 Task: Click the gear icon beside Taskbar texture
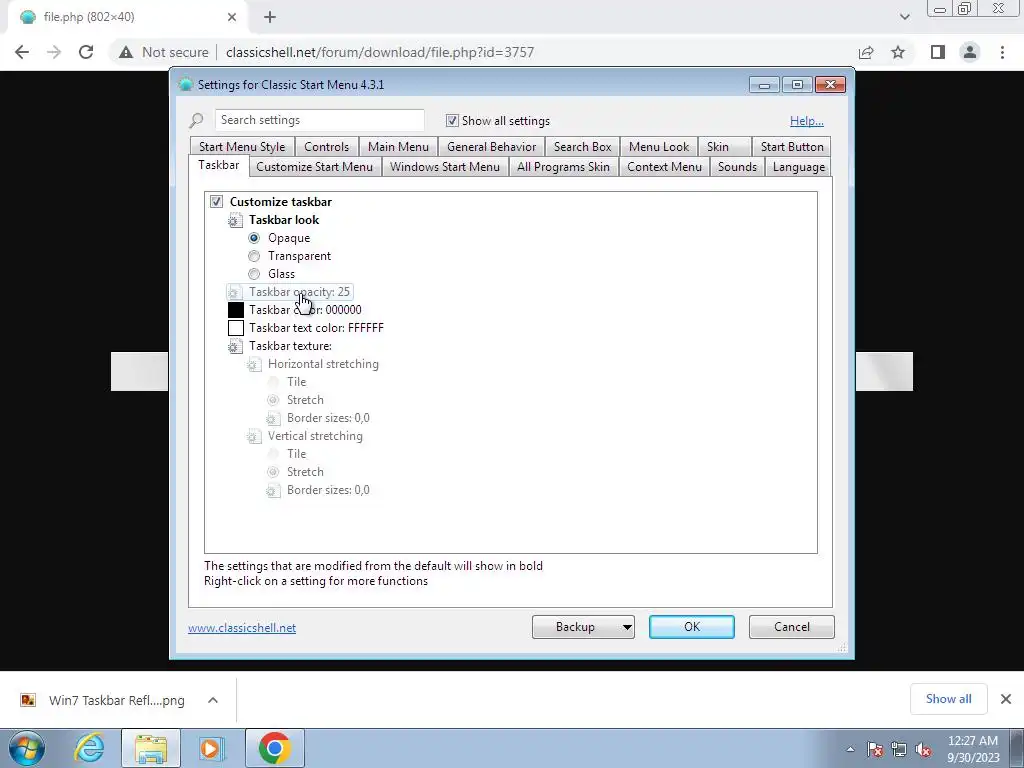point(235,346)
